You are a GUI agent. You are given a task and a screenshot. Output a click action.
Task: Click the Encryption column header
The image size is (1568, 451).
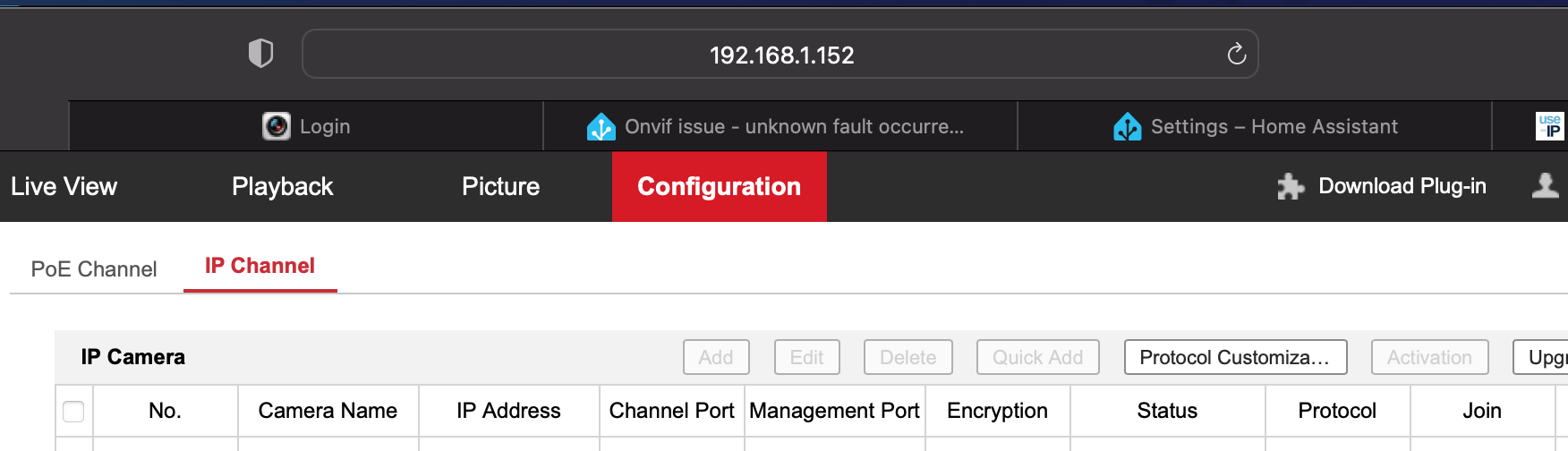pyautogui.click(x=998, y=411)
